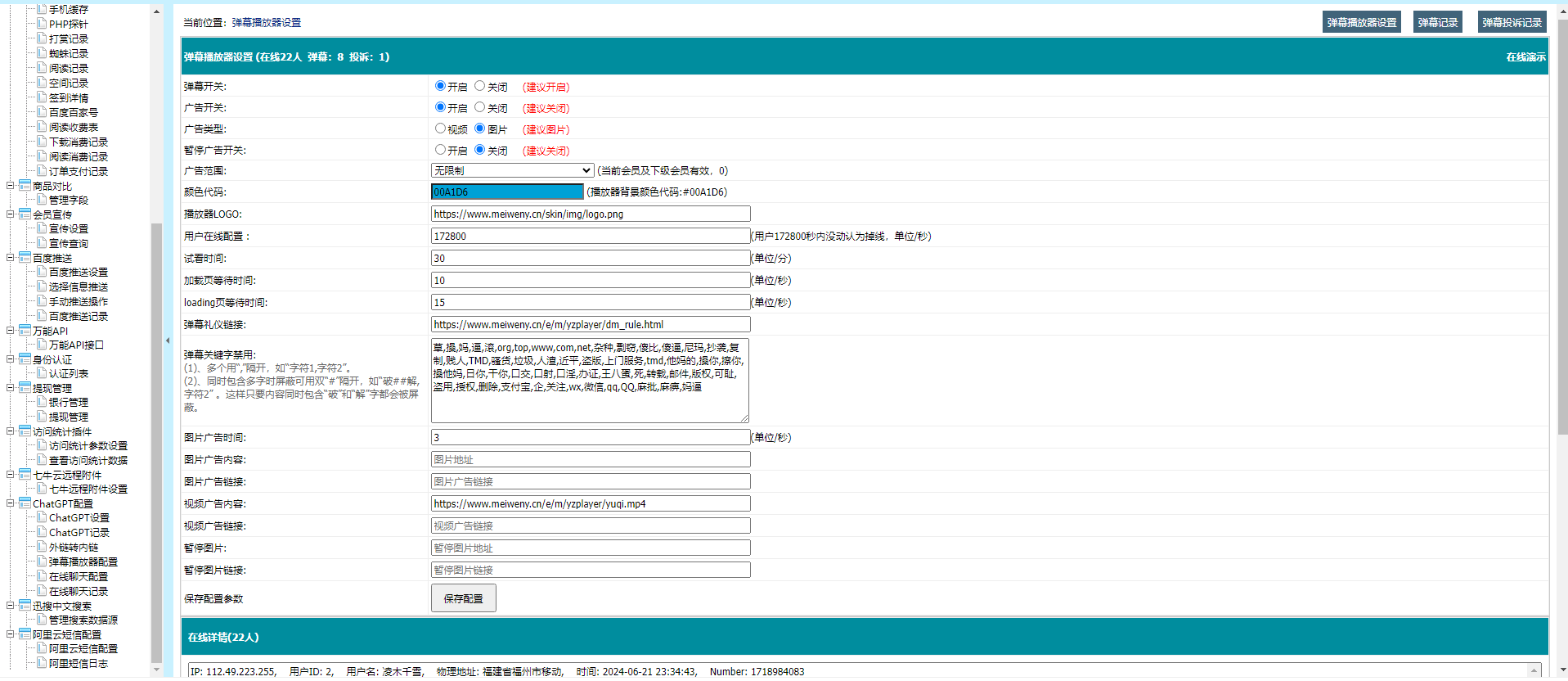Click the page icon beside 手动推送操作

[x=42, y=301]
